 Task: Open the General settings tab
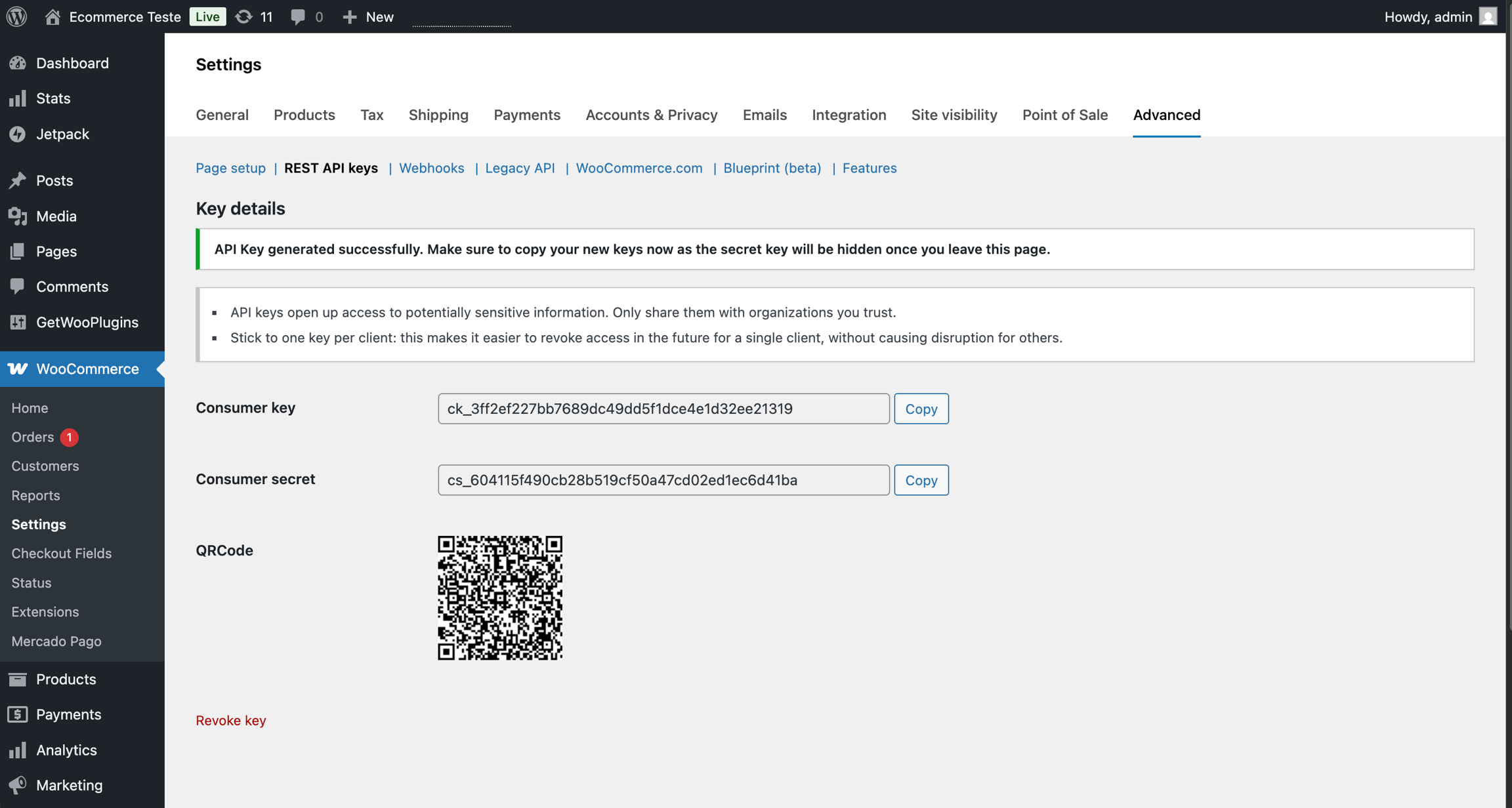(x=222, y=115)
